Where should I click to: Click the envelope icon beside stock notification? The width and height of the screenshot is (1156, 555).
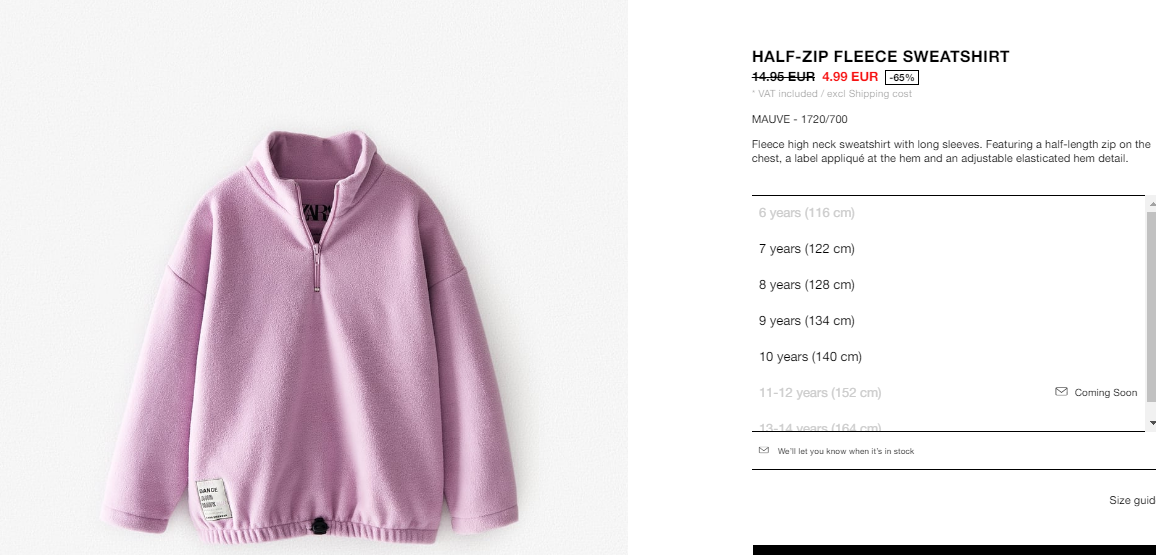click(x=764, y=450)
